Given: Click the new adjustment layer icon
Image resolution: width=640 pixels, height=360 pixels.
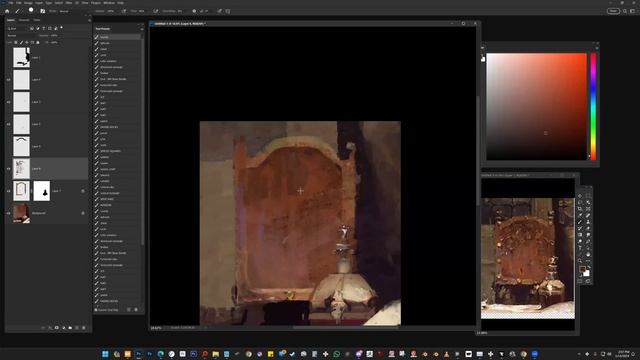Looking at the screenshot, I should coord(64,327).
